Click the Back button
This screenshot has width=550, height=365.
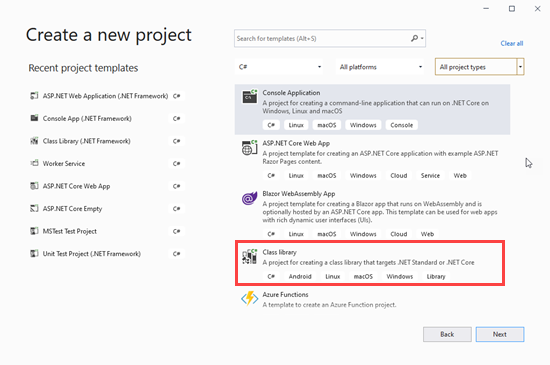(x=447, y=334)
